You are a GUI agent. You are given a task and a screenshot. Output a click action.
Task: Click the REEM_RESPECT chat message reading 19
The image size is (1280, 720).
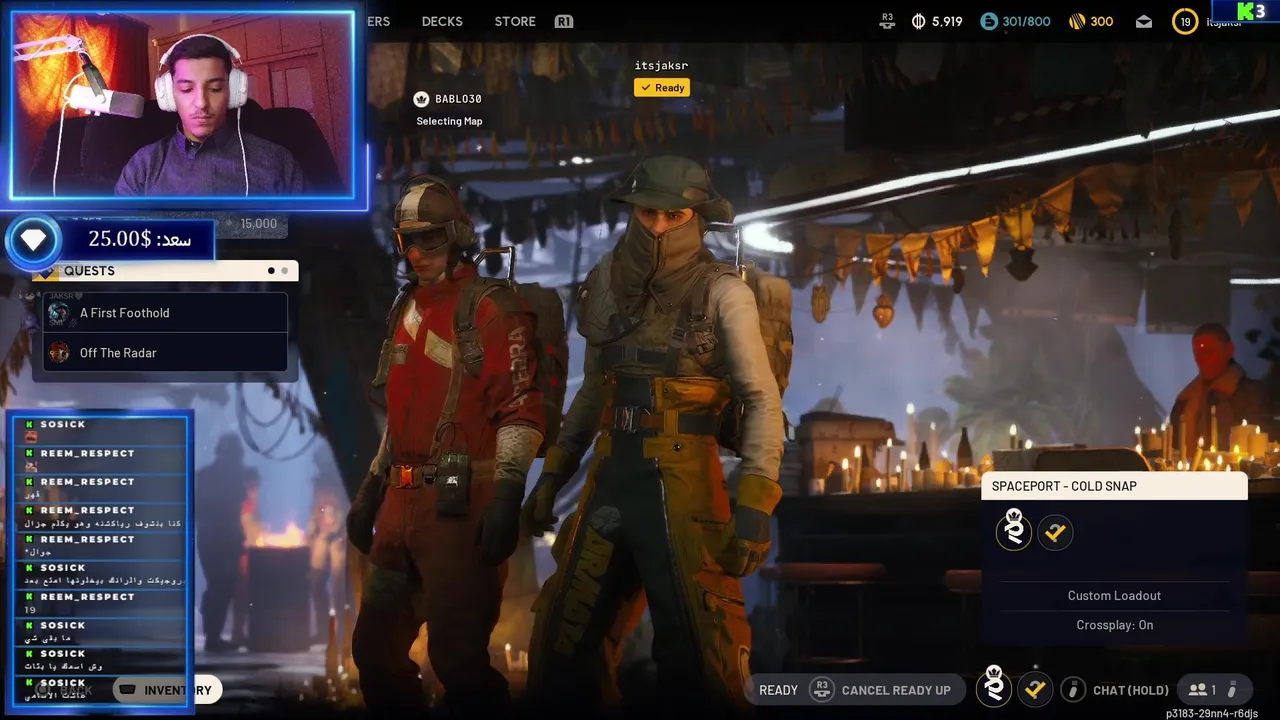100,602
